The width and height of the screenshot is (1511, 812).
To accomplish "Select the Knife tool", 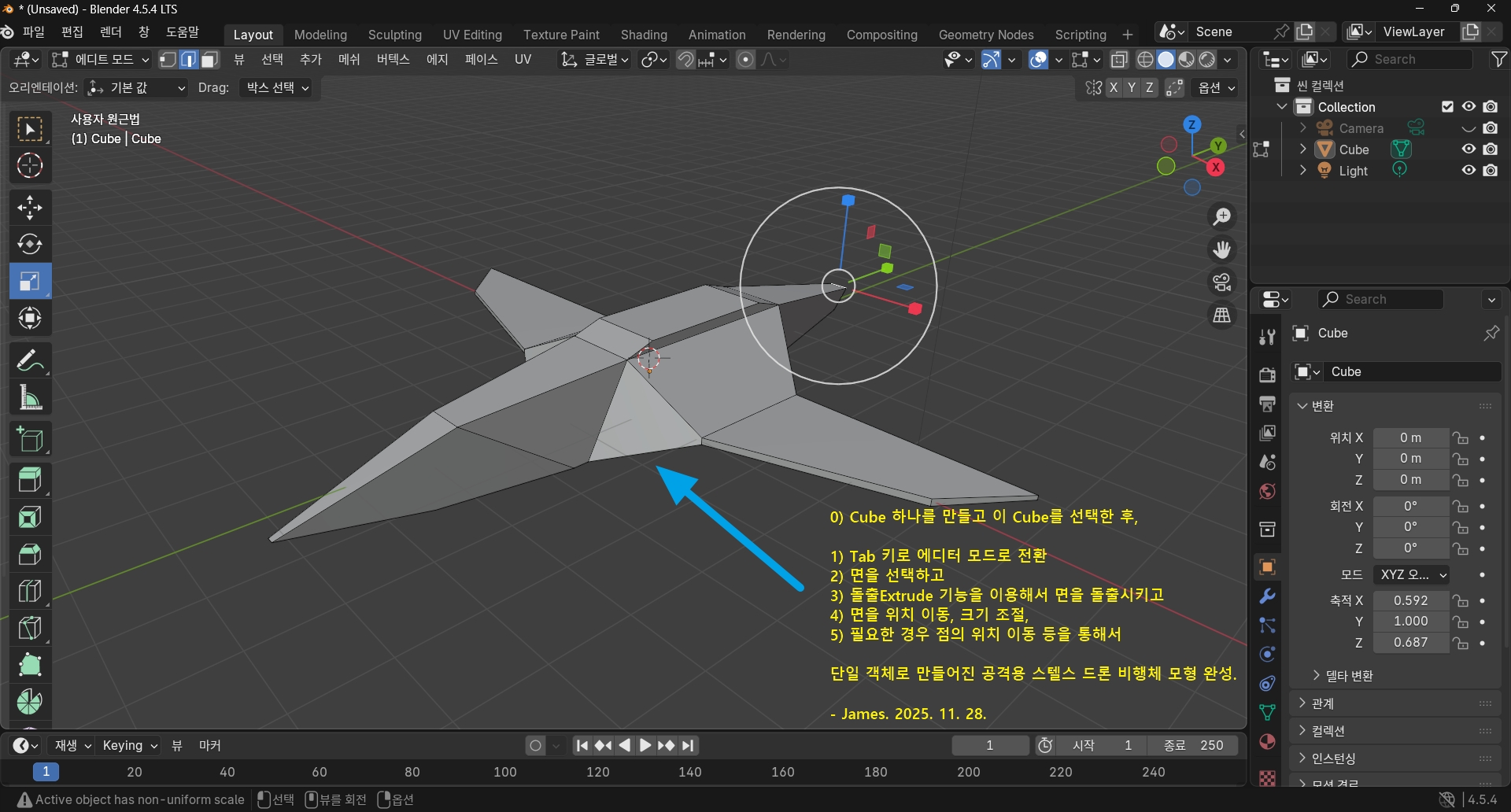I will tap(30, 628).
